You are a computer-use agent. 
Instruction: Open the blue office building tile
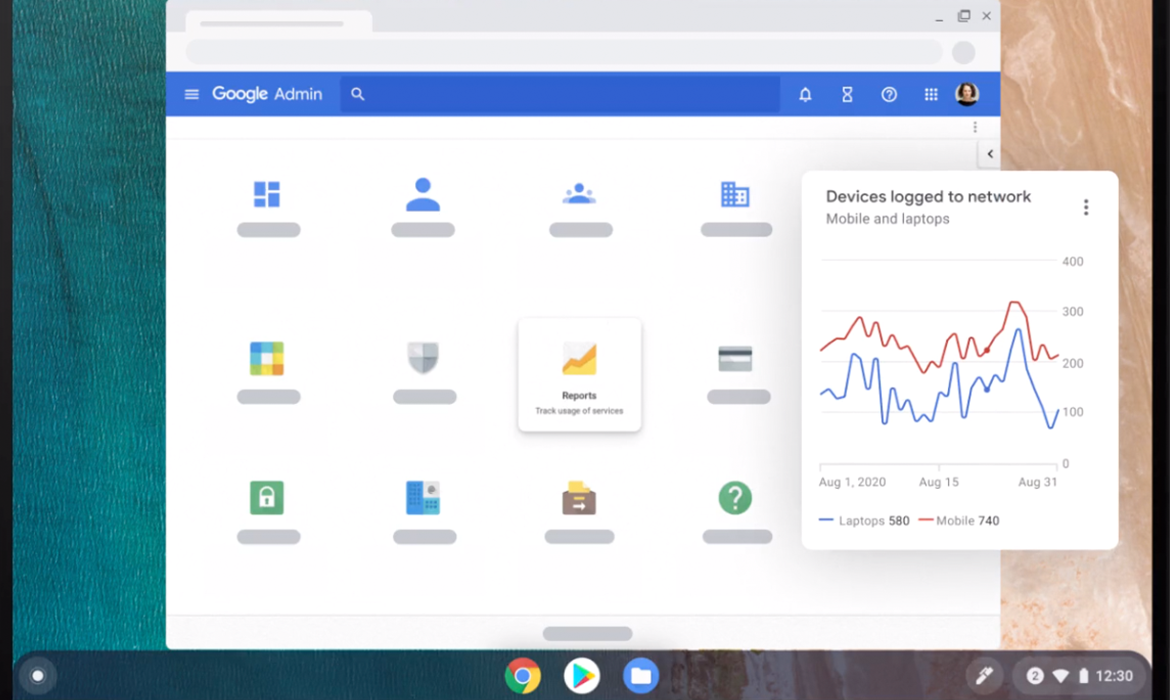coord(423,498)
